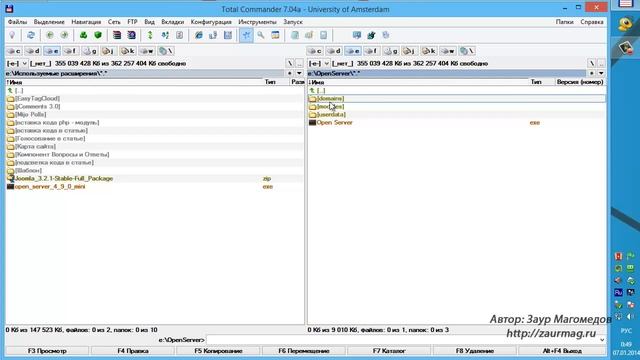Switch left panel to drive g
The width and height of the screenshot is (640, 360).
click(89, 51)
